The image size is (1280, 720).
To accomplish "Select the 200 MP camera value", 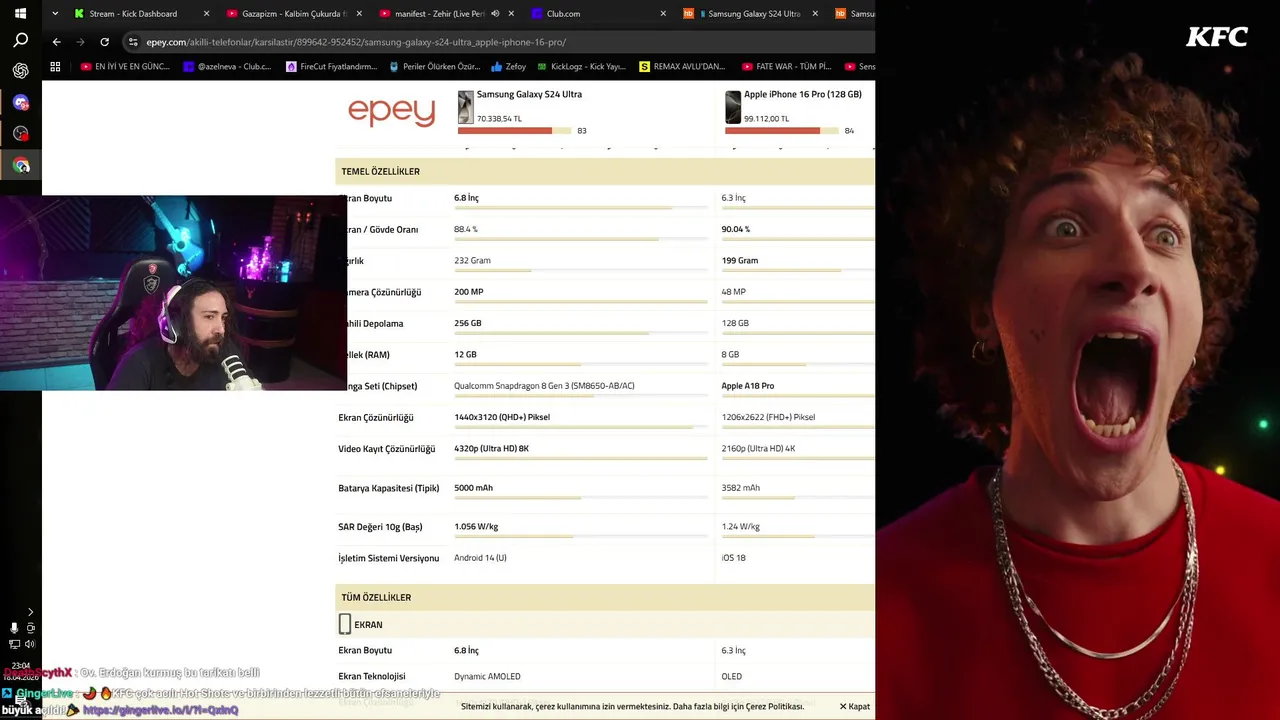I will tap(468, 292).
